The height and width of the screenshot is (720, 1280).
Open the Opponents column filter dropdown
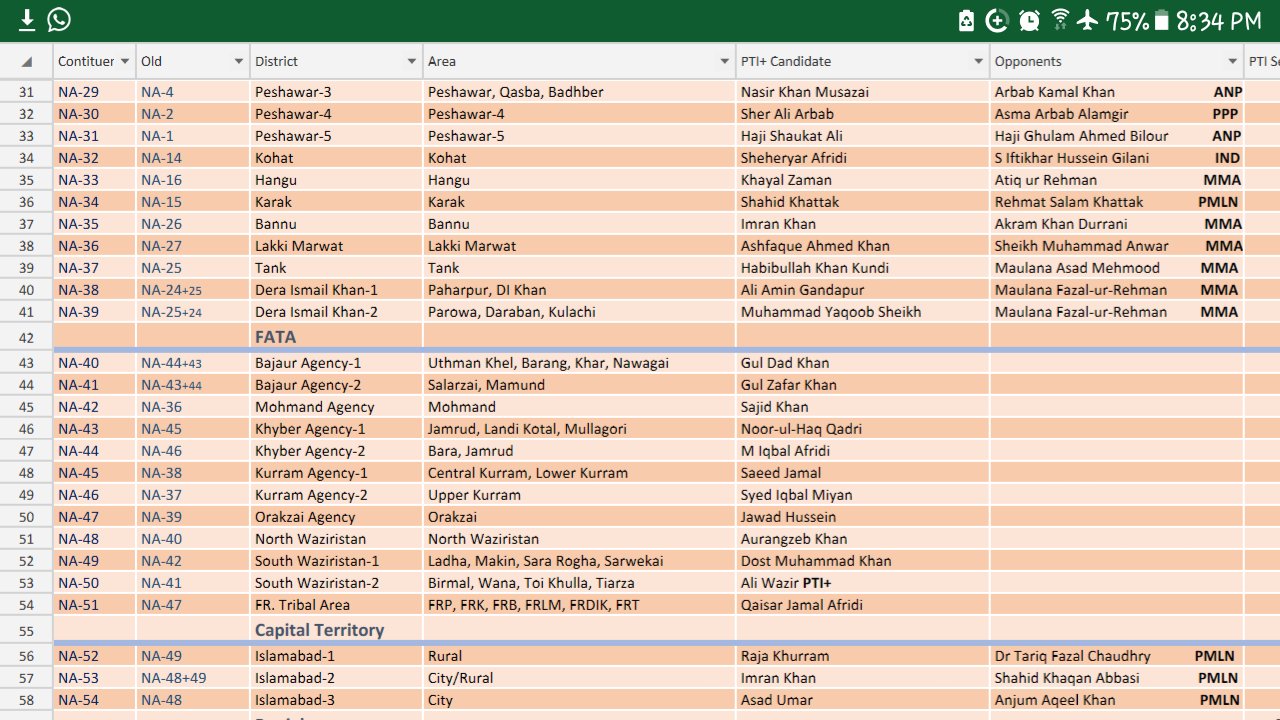click(1233, 62)
